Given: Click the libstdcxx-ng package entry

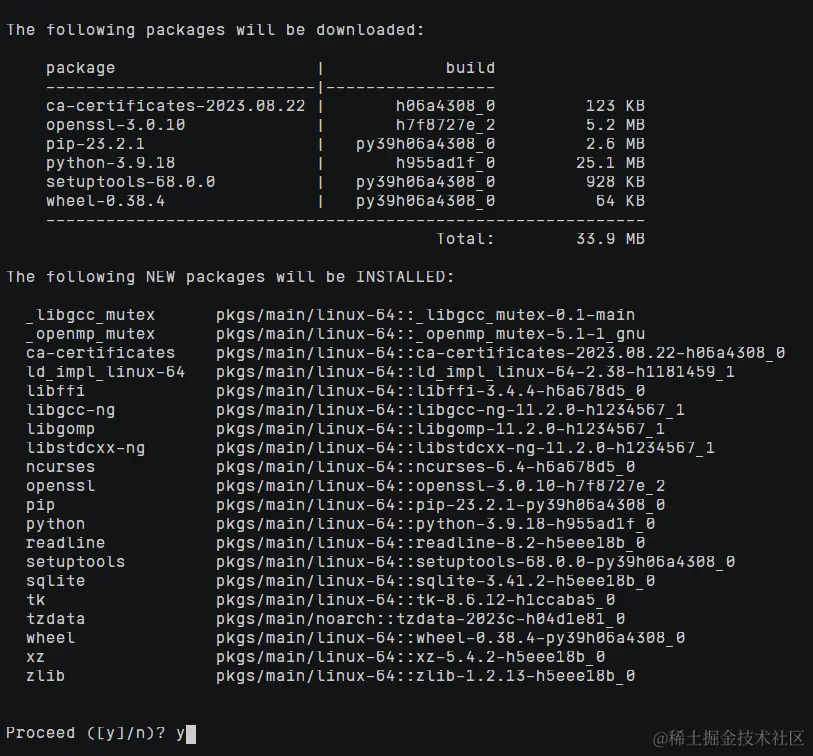Looking at the screenshot, I should pyautogui.click(x=86, y=448).
